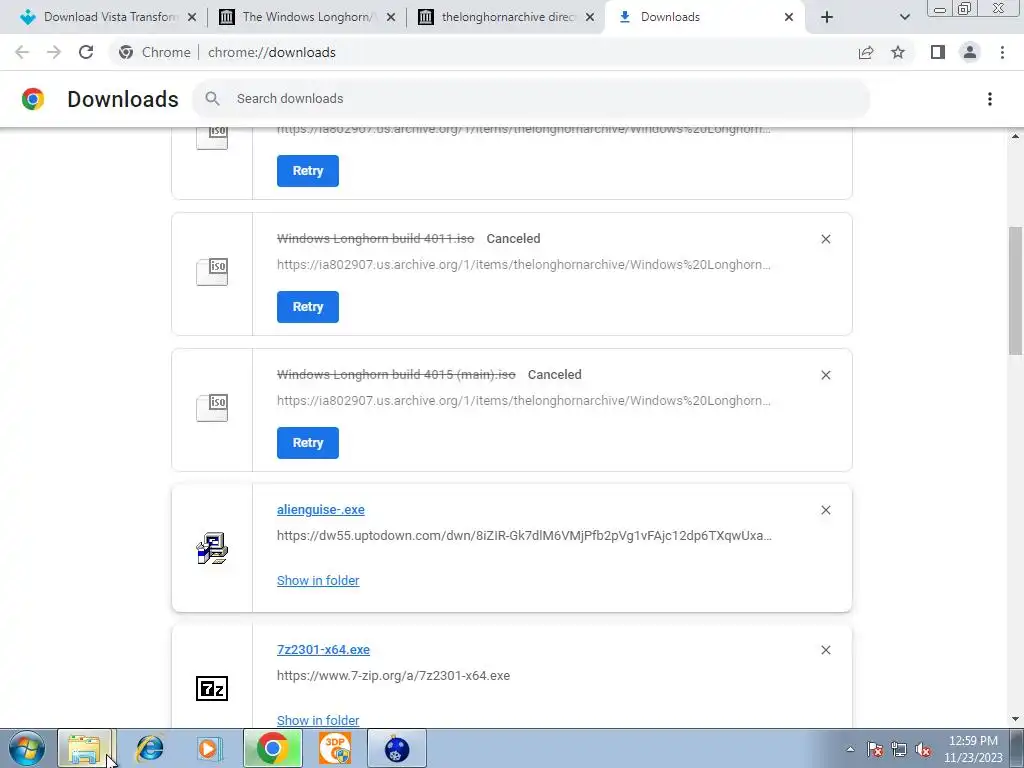This screenshot has width=1024, height=768.
Task: Click the network tray icon
Action: point(899,749)
